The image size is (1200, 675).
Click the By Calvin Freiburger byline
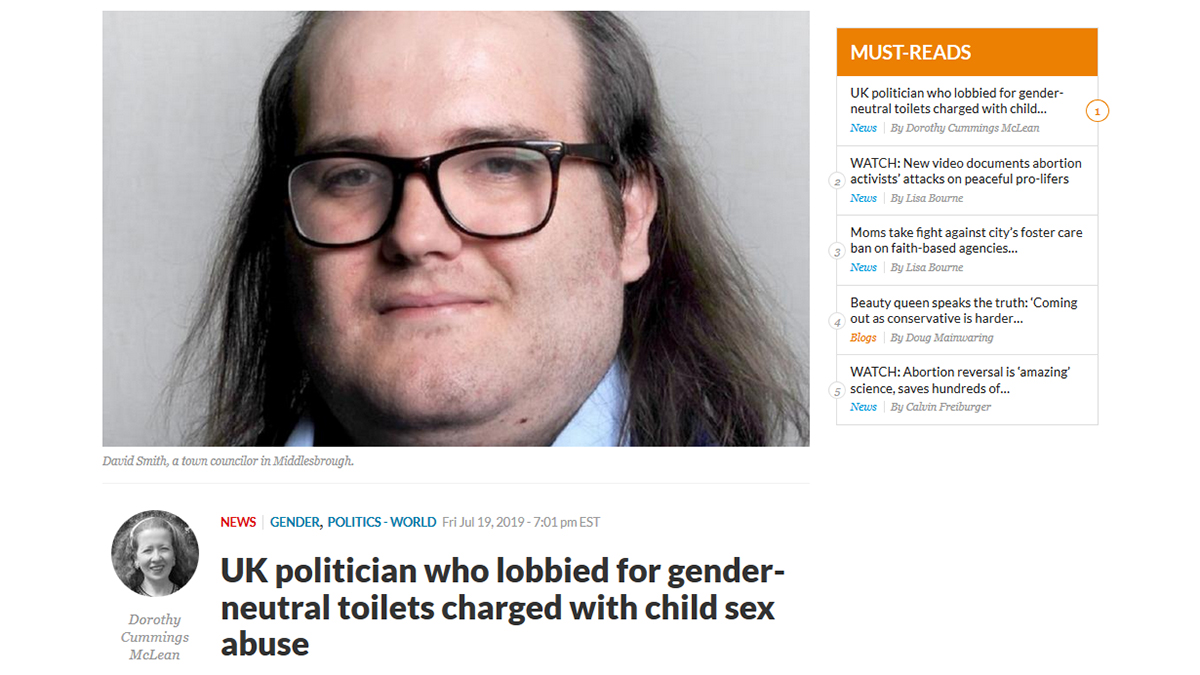[940, 407]
